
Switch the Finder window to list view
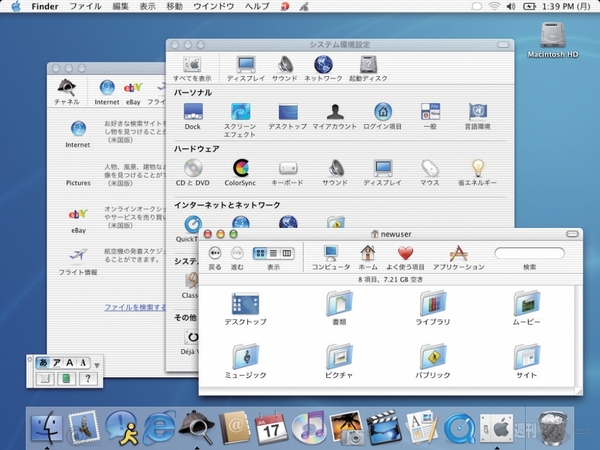273,254
